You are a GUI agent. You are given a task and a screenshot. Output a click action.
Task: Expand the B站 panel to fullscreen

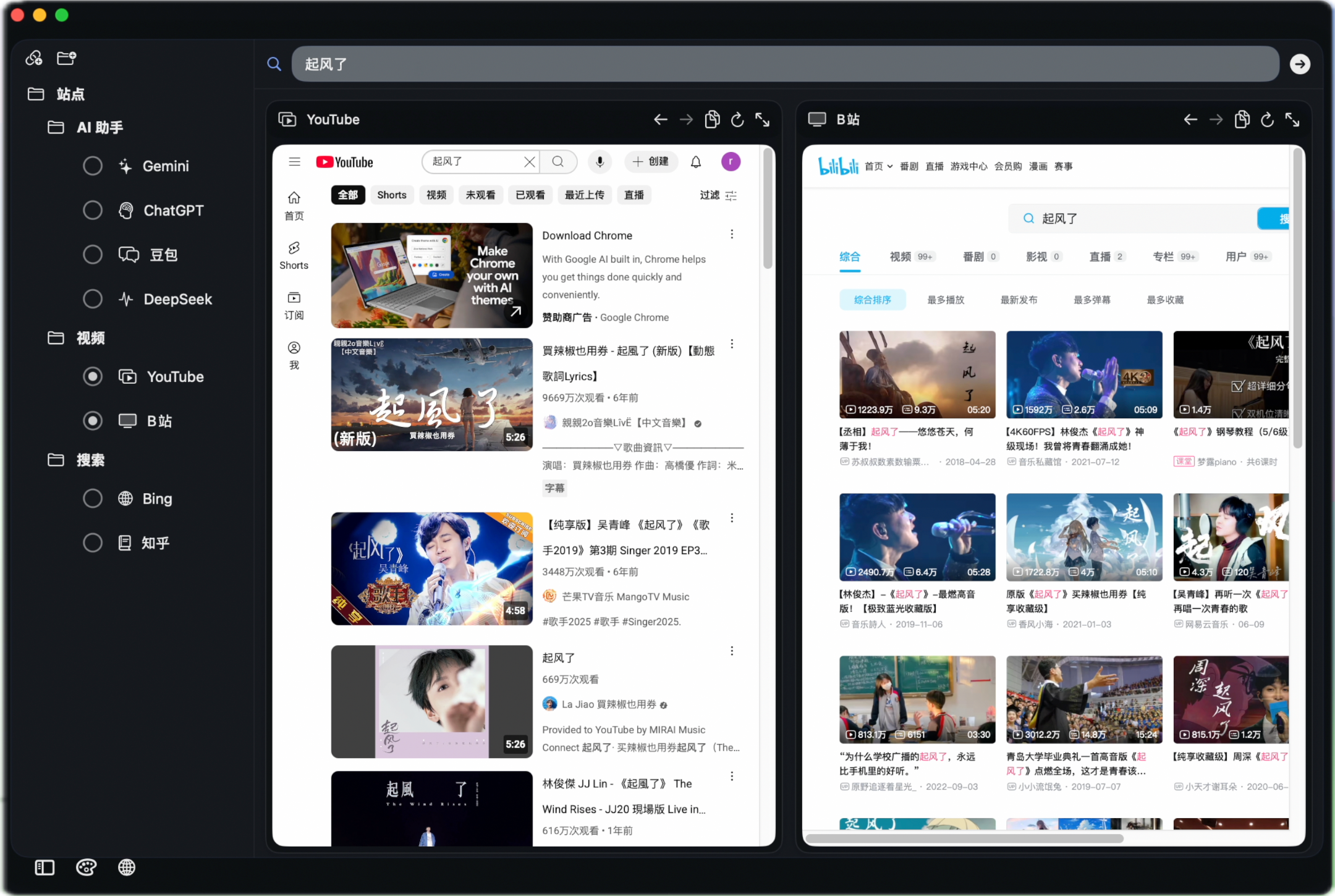1292,119
